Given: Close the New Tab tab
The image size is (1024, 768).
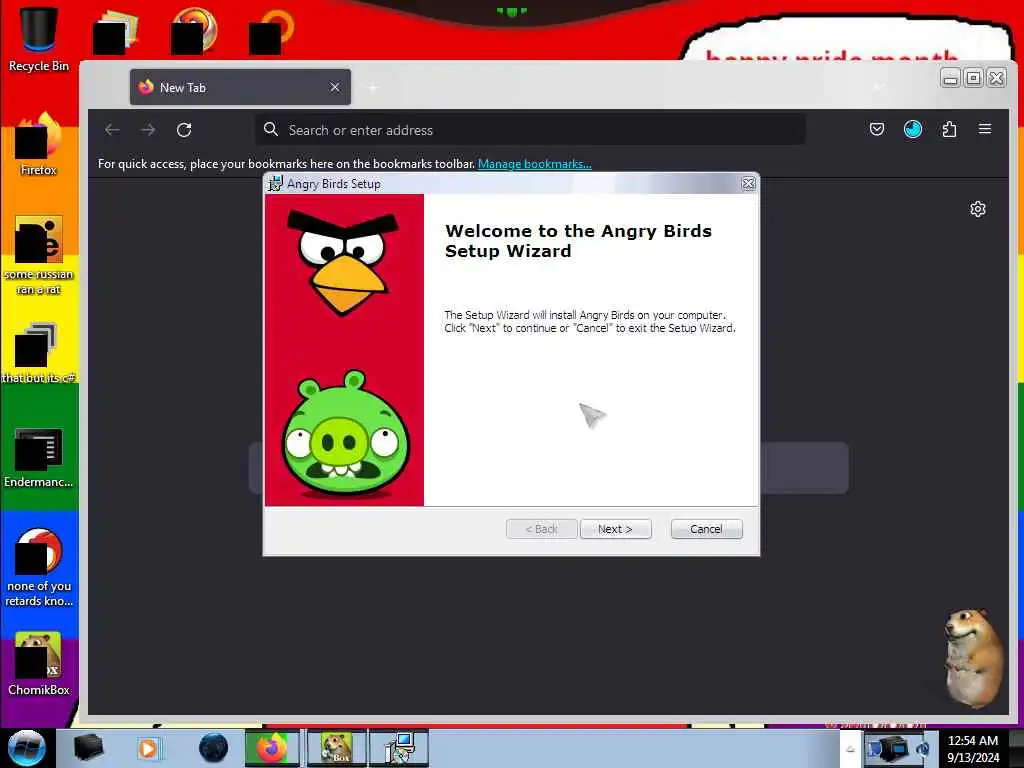Looking at the screenshot, I should [334, 88].
